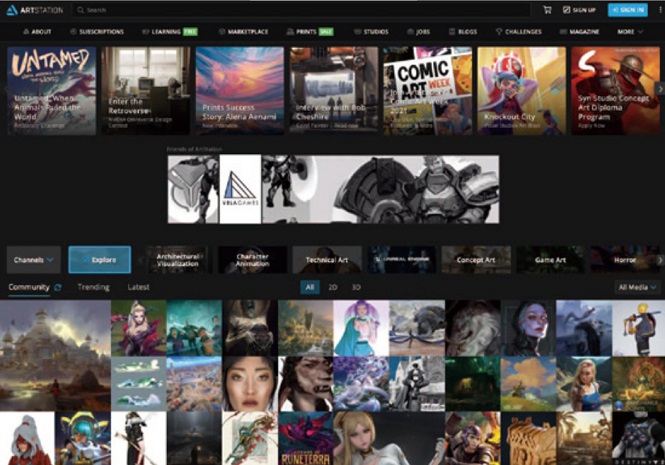Focus the Search input field
665x465 pixels.
tap(301, 10)
